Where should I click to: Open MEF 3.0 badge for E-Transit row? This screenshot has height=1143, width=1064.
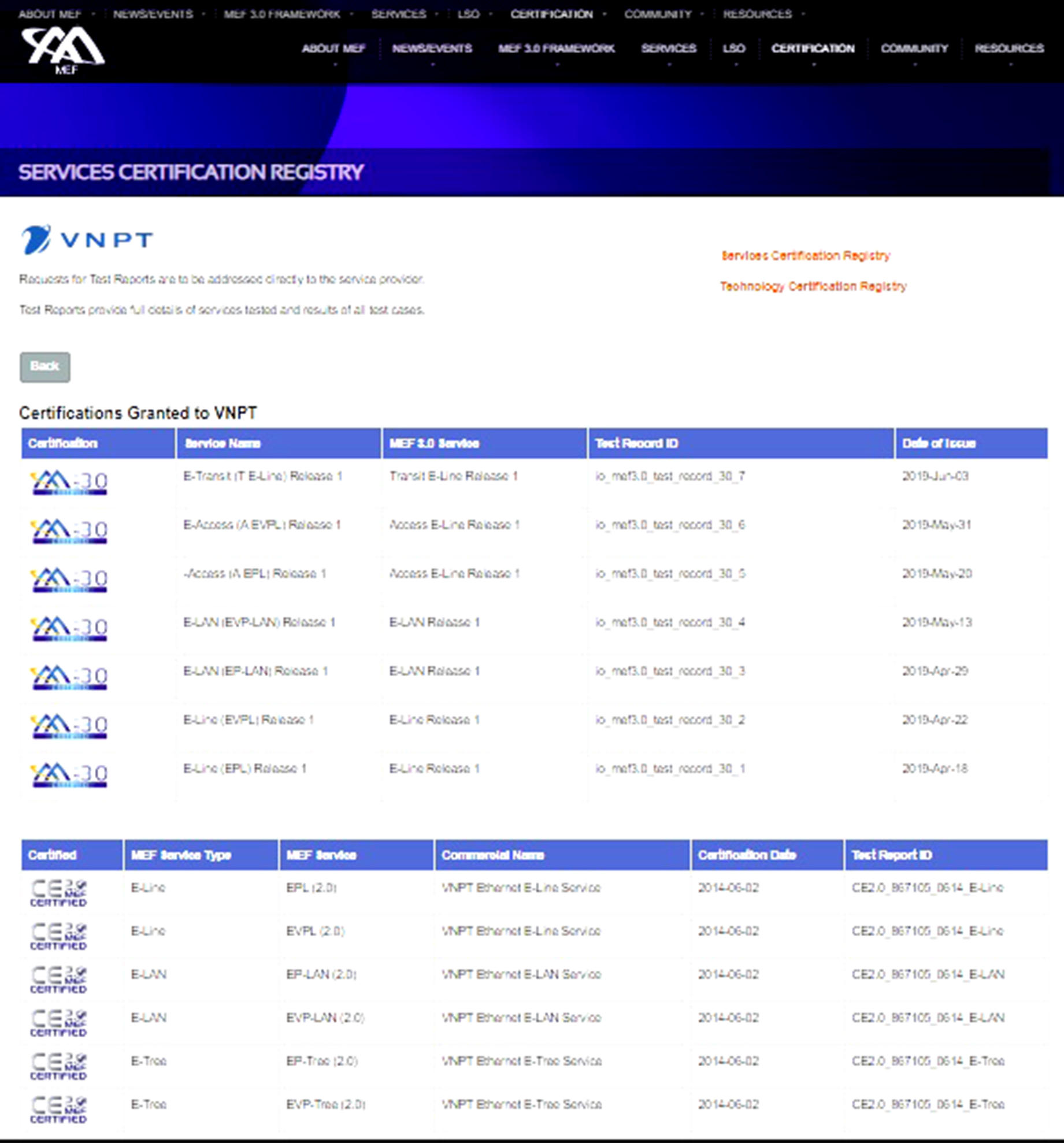[69, 483]
